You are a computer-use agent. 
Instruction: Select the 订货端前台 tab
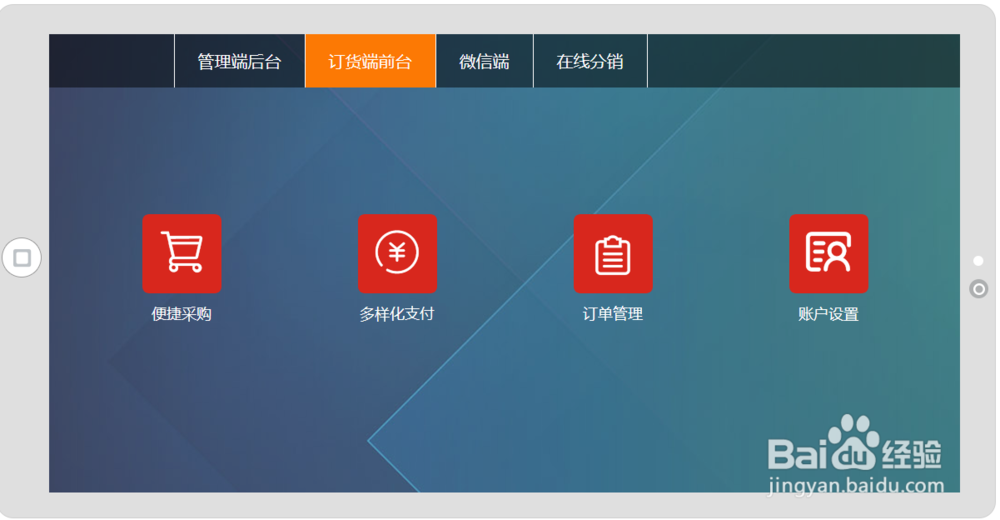point(371,61)
